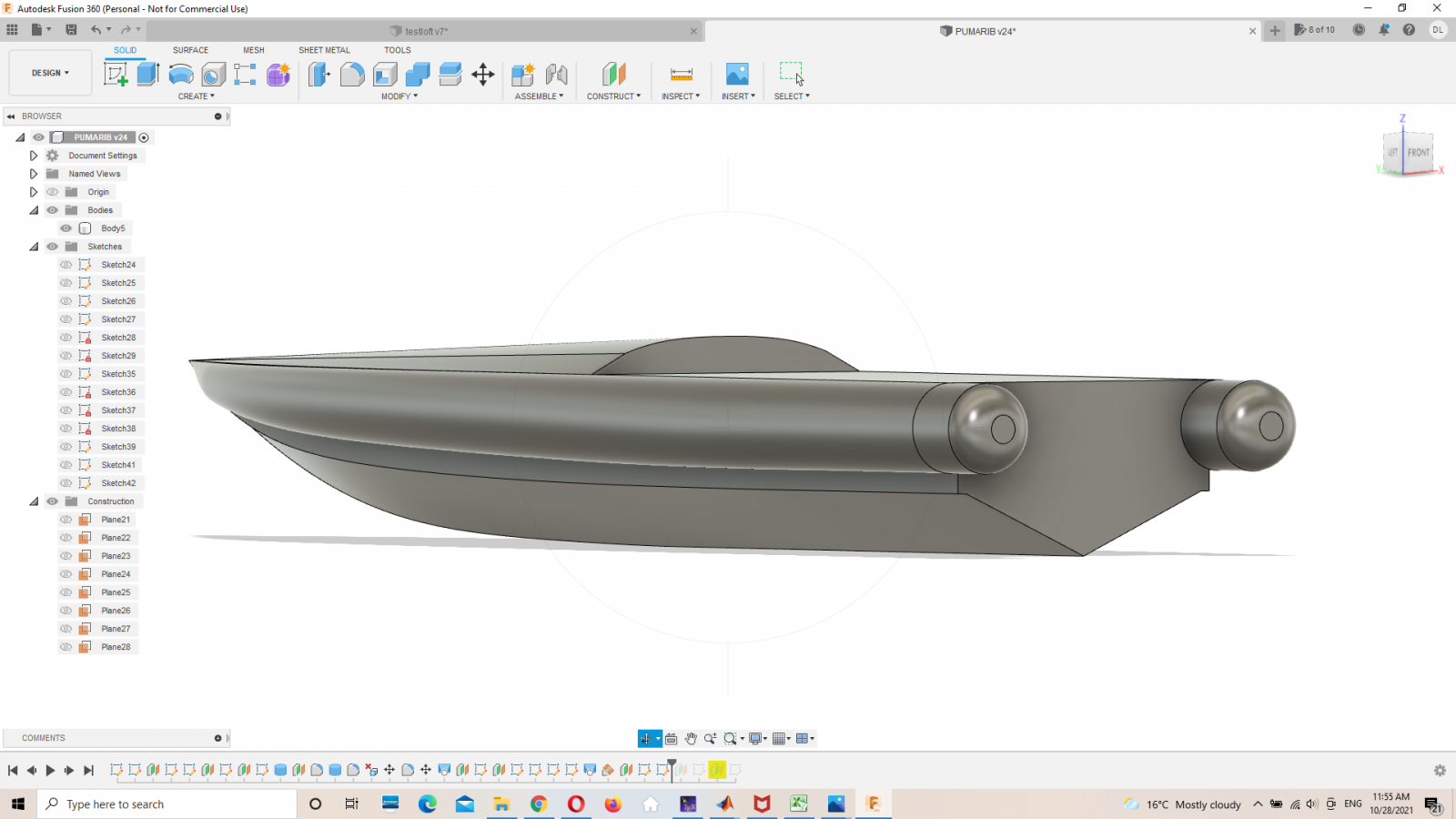Open a new design tab with plus
This screenshot has height=819, width=1456.
click(1275, 30)
